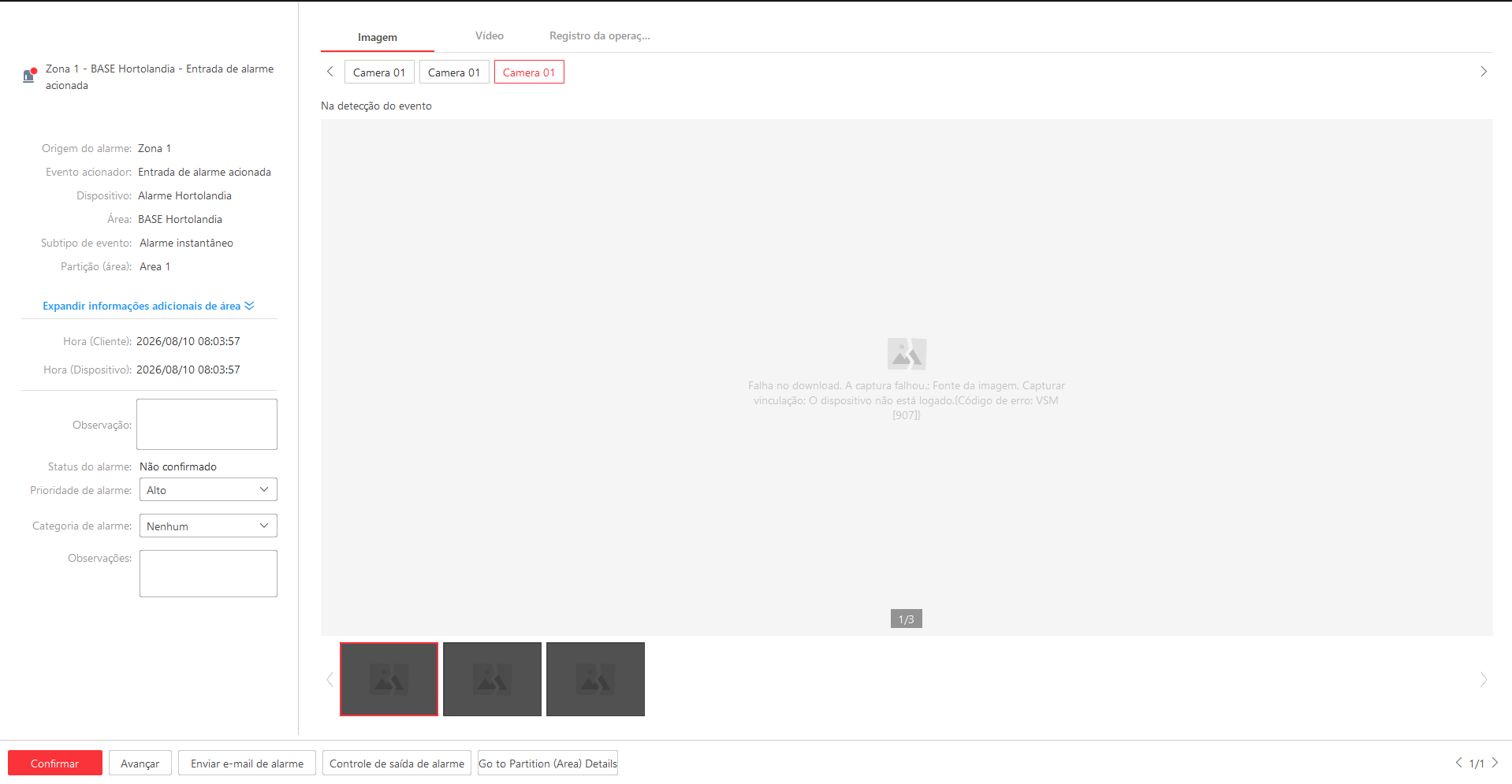Click Controle de saída de alarme button
1512x784 pixels.
397,764
